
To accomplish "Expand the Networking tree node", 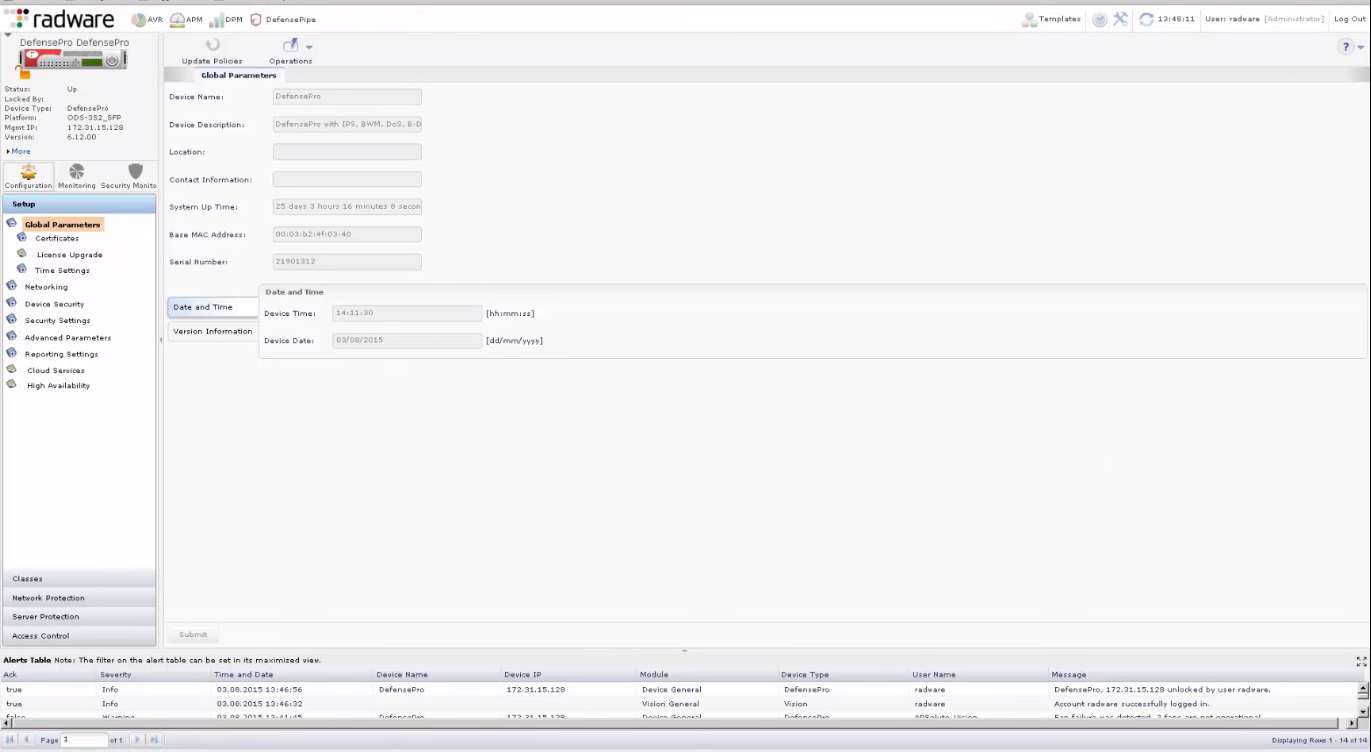I will pyautogui.click(x=11, y=287).
